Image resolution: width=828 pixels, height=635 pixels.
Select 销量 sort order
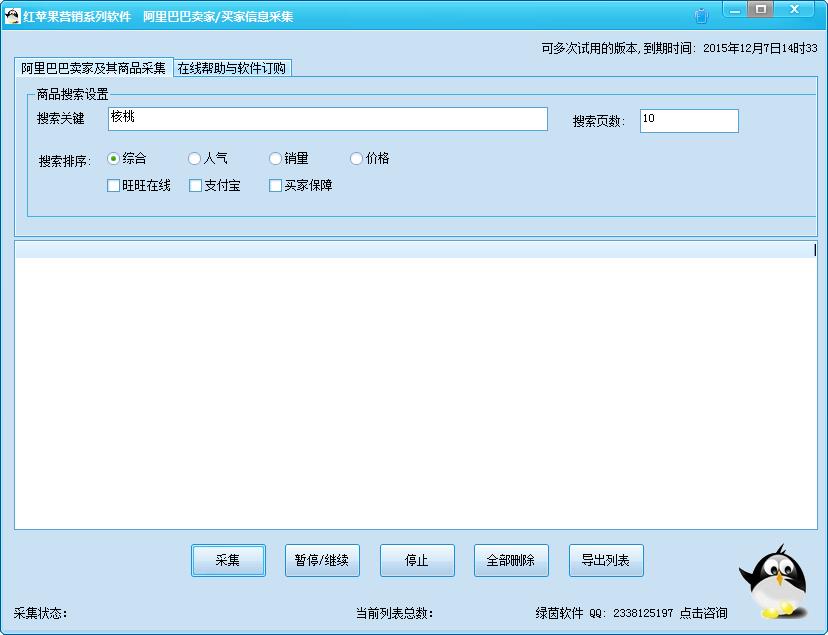275,158
